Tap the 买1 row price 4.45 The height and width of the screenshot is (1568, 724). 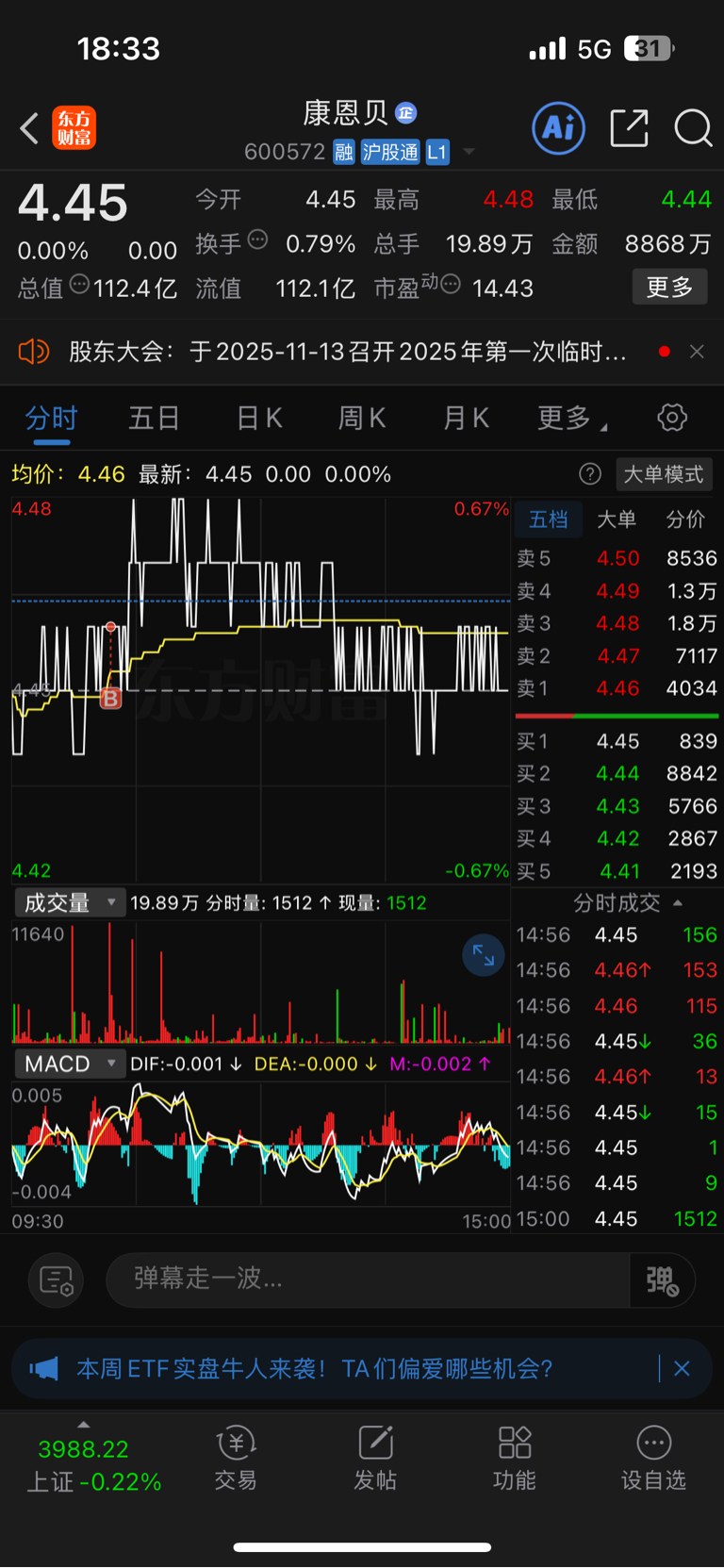click(x=617, y=741)
